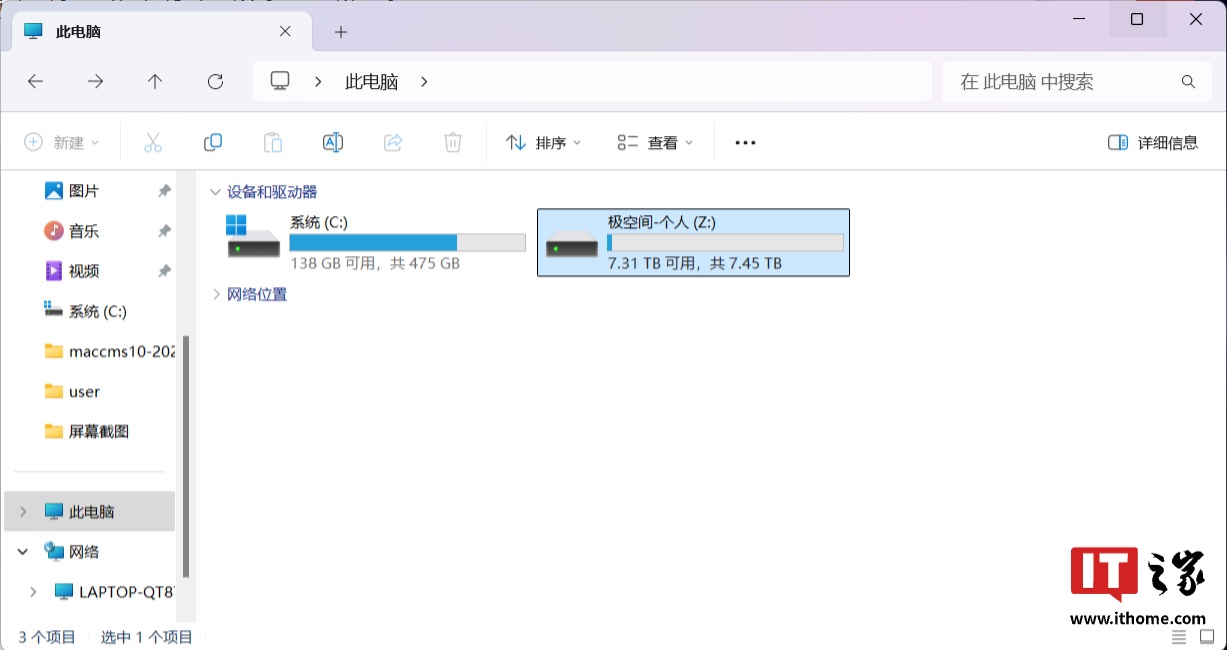This screenshot has width=1227, height=650.
Task: Collapse the 设备和驱动器 group
Action: click(215, 192)
